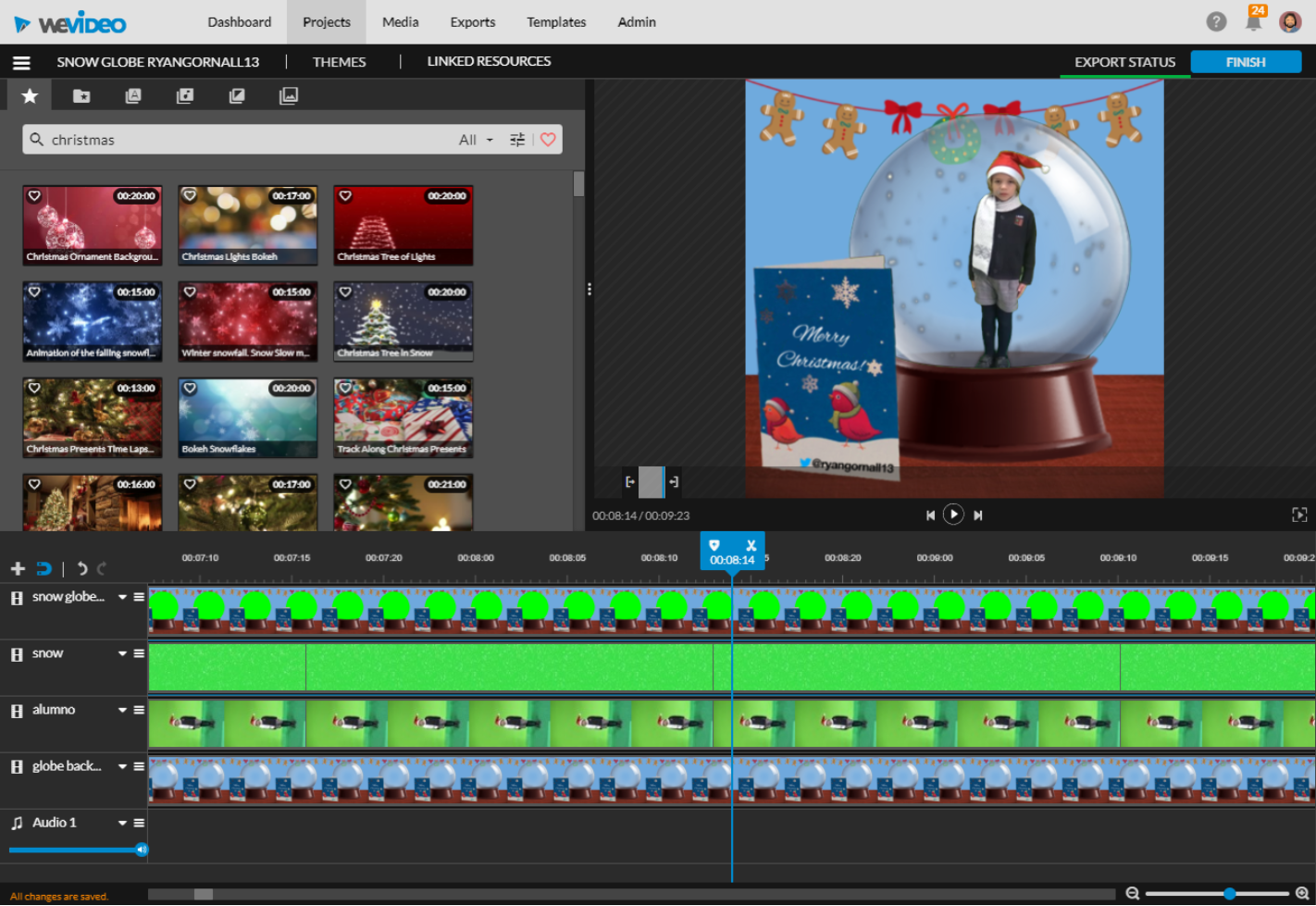This screenshot has width=1316, height=906.
Task: Expand the snow globe track dropdown arrow
Action: tap(122, 597)
